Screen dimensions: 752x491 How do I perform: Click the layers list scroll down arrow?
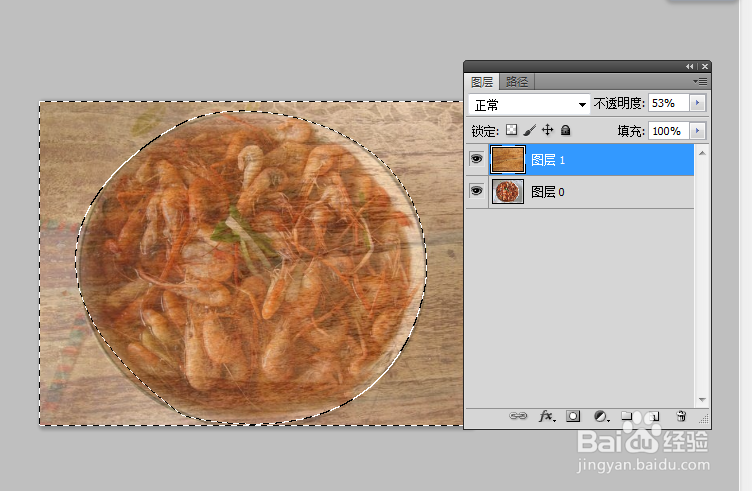tap(702, 400)
